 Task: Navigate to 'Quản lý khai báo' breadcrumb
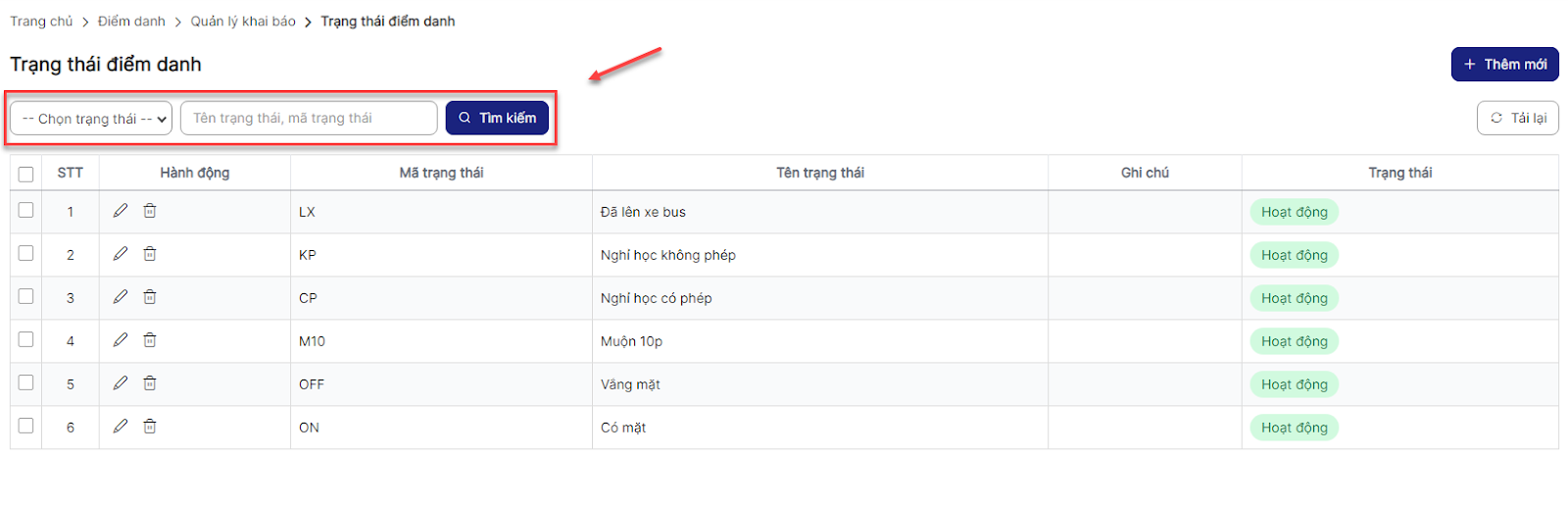click(x=243, y=22)
